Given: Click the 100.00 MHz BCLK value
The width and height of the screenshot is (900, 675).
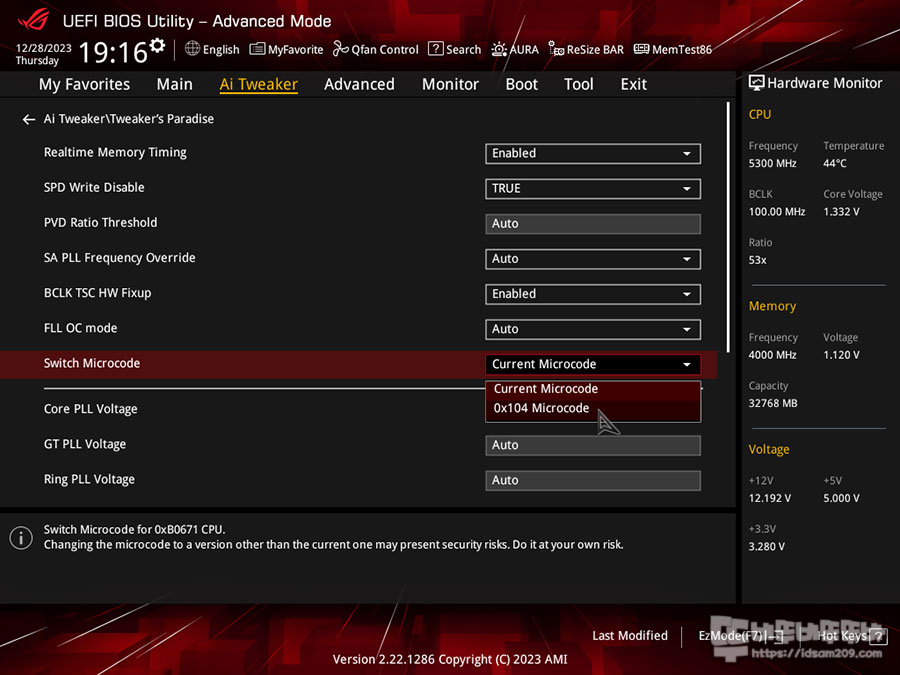Looking at the screenshot, I should coord(777,212).
